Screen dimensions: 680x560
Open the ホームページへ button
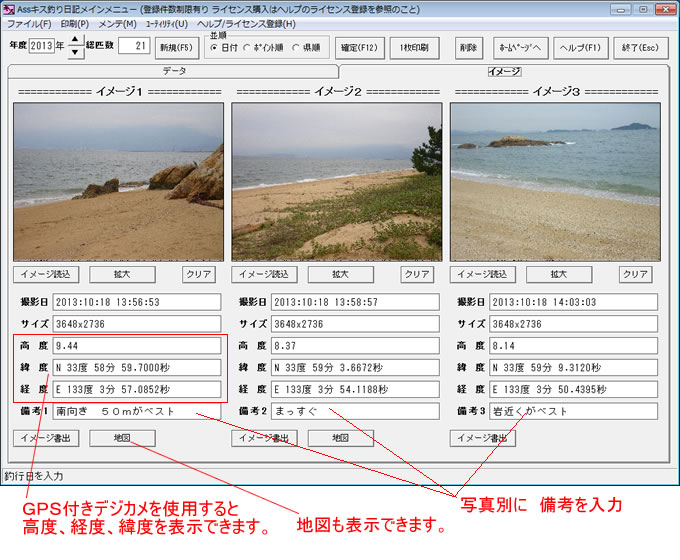[519, 46]
